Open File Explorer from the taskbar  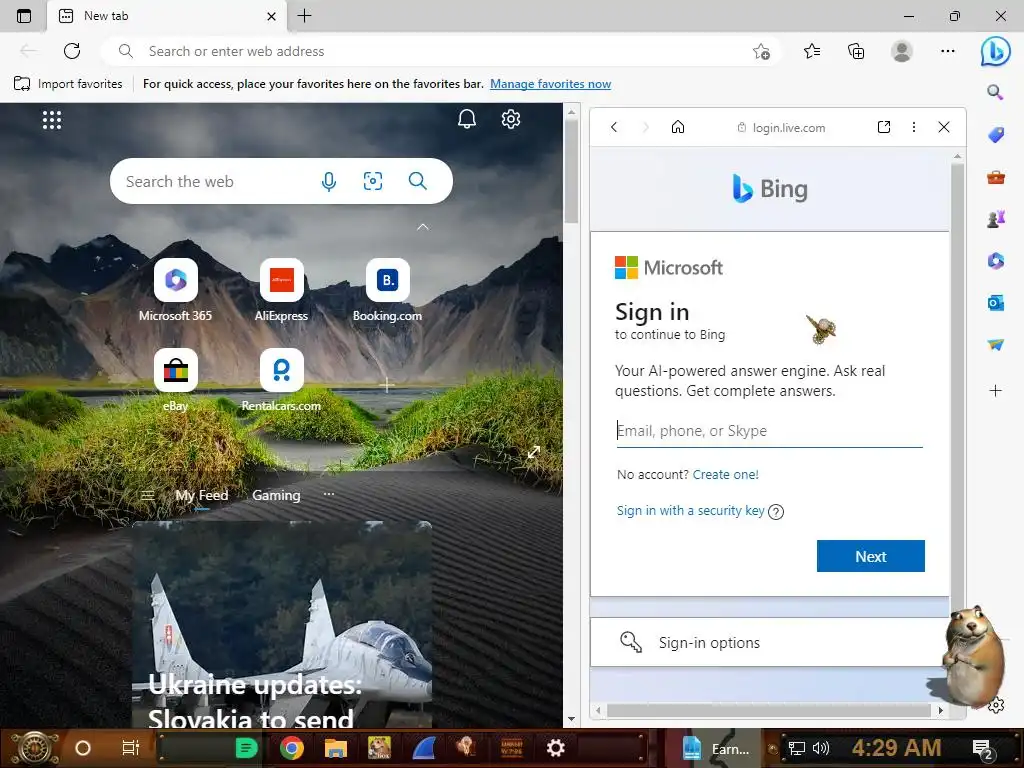[336, 748]
